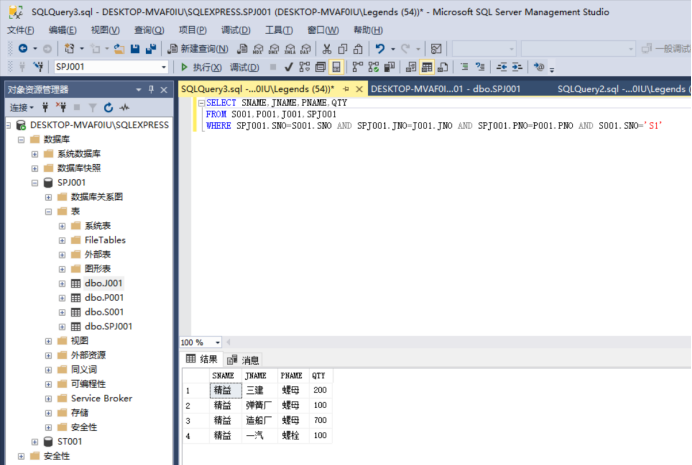The width and height of the screenshot is (692, 465).
Task: Click the navigate back arrow icon
Action: [23, 49]
